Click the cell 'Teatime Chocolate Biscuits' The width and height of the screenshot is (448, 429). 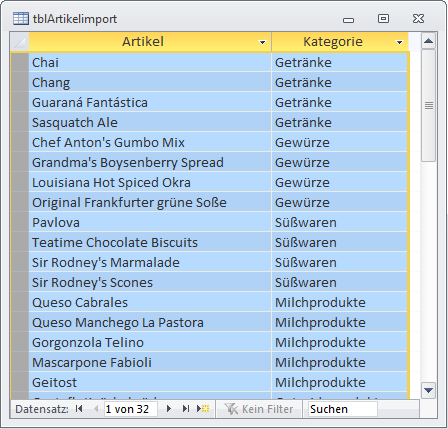point(150,242)
